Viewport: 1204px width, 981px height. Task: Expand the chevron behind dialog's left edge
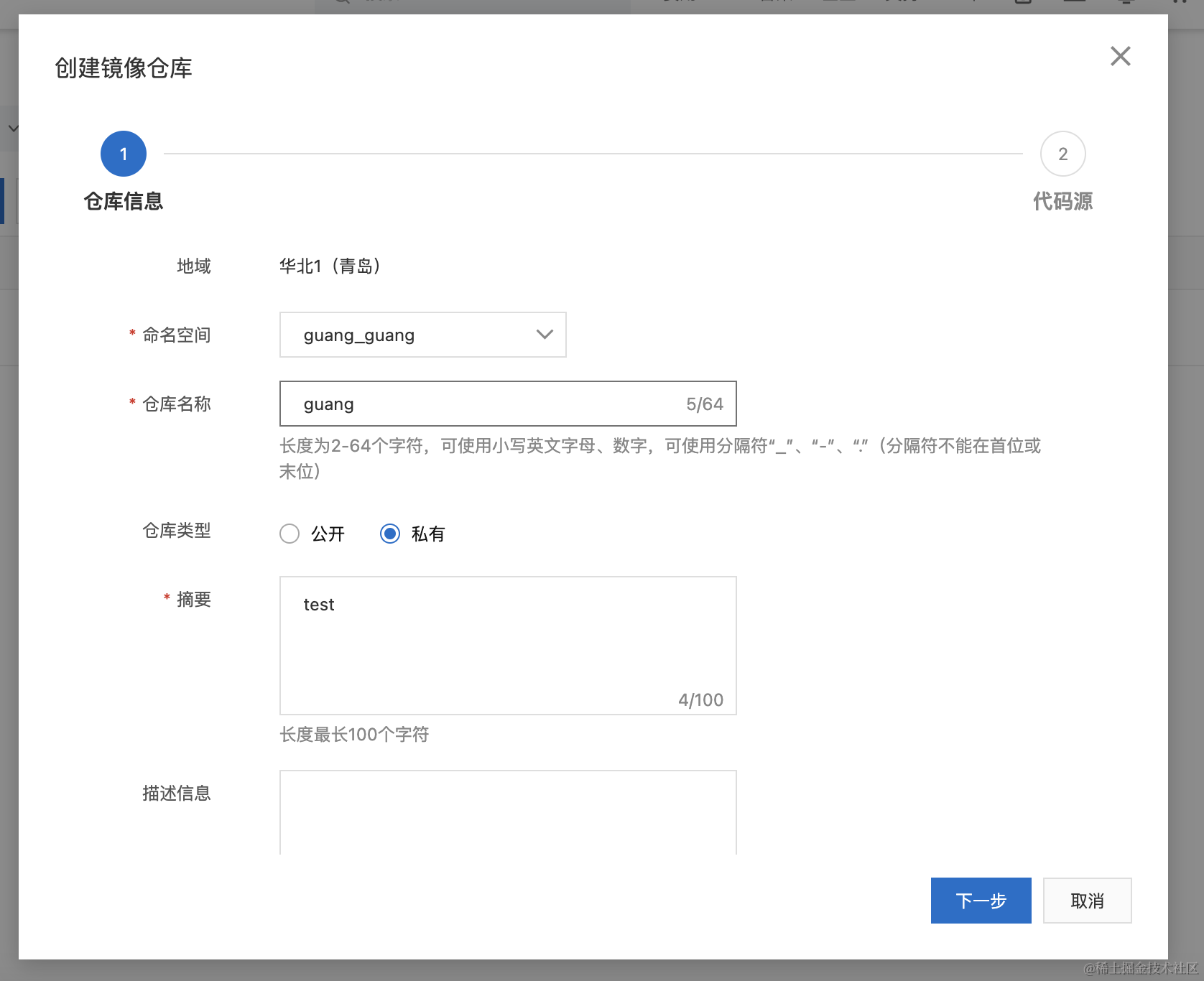coord(12,129)
